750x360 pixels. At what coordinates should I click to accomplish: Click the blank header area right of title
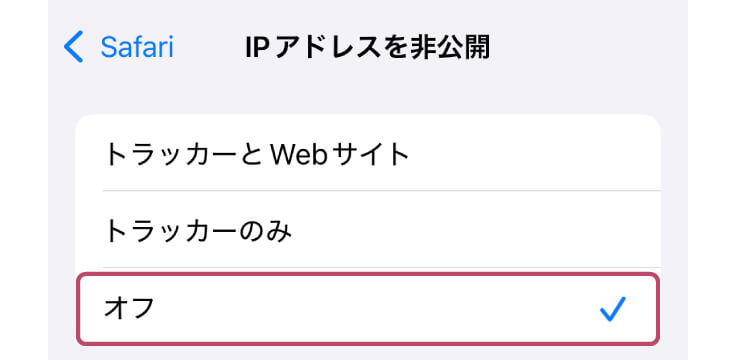click(588, 47)
